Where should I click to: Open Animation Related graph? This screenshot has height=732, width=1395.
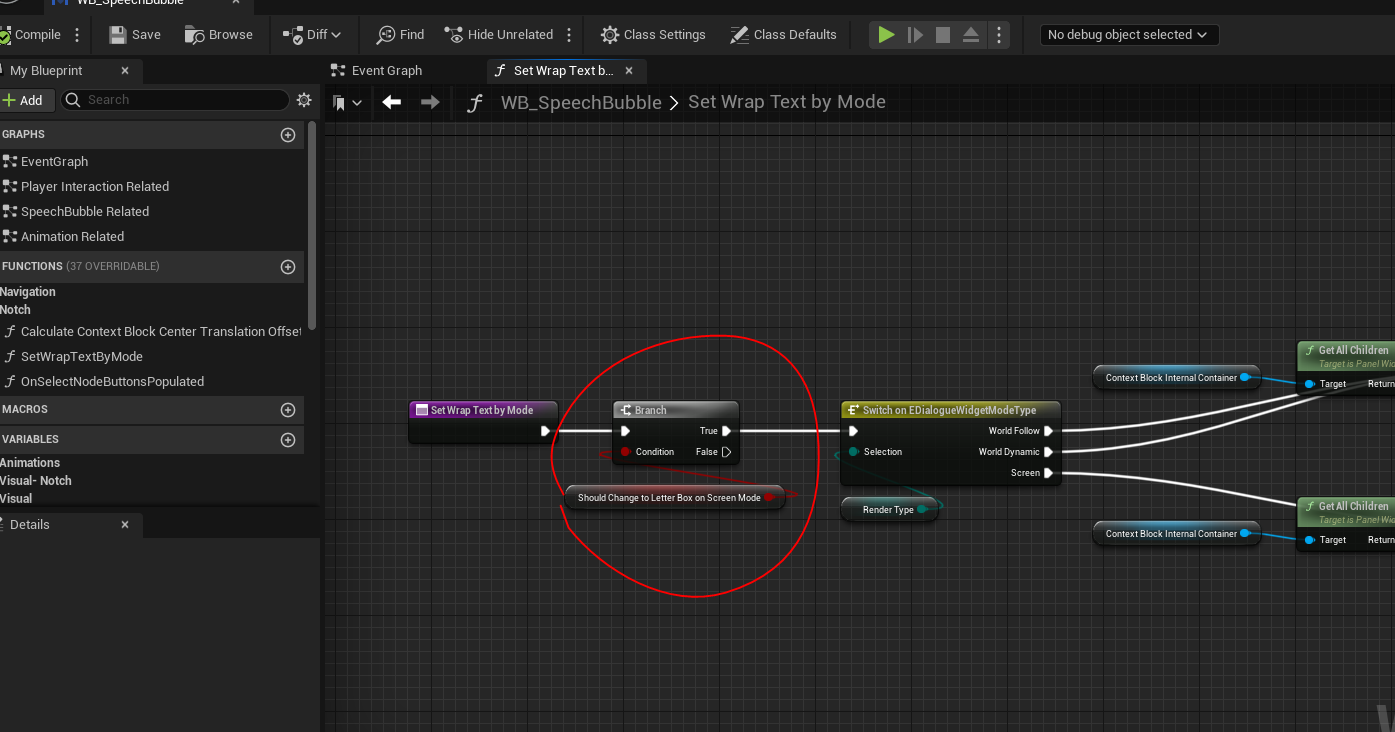pos(72,236)
